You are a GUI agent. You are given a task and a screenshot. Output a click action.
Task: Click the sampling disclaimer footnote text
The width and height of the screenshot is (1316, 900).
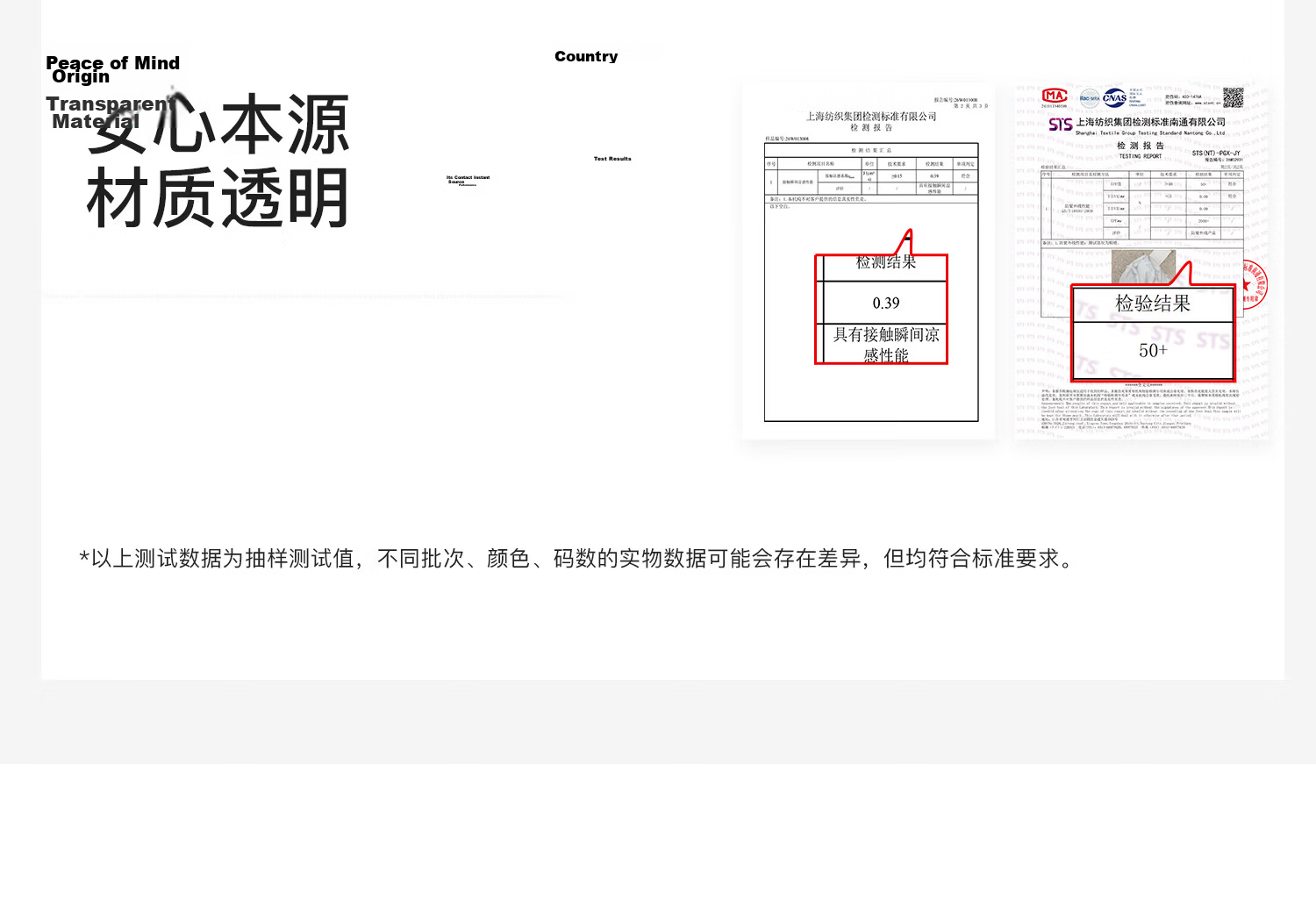[x=579, y=559]
